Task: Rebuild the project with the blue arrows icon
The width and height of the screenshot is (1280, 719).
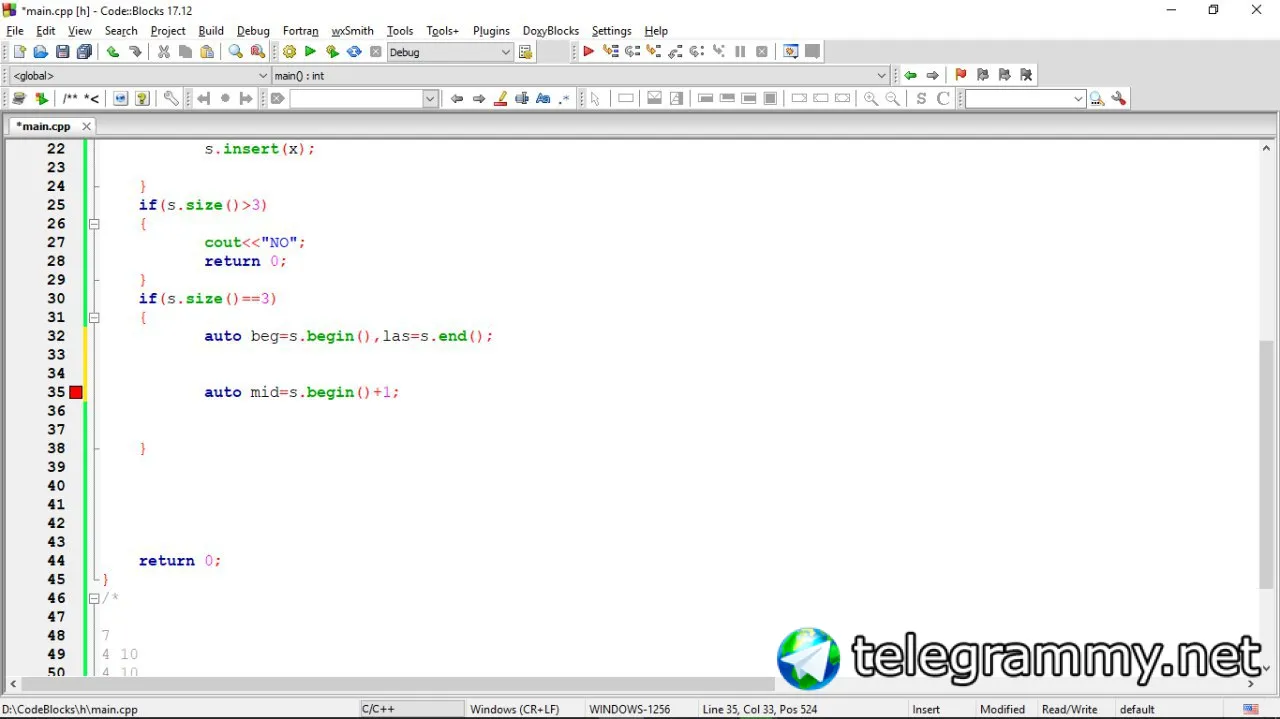Action: [x=354, y=52]
